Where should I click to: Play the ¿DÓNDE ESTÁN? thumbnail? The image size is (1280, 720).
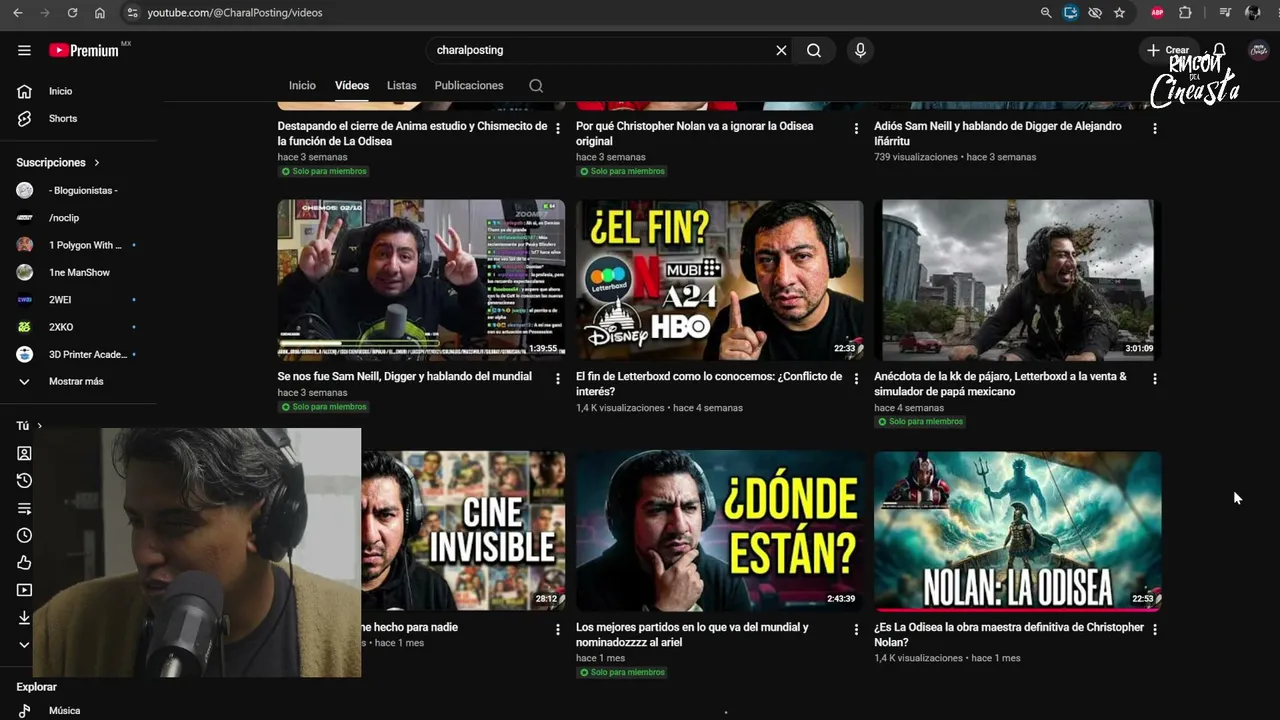(x=720, y=531)
